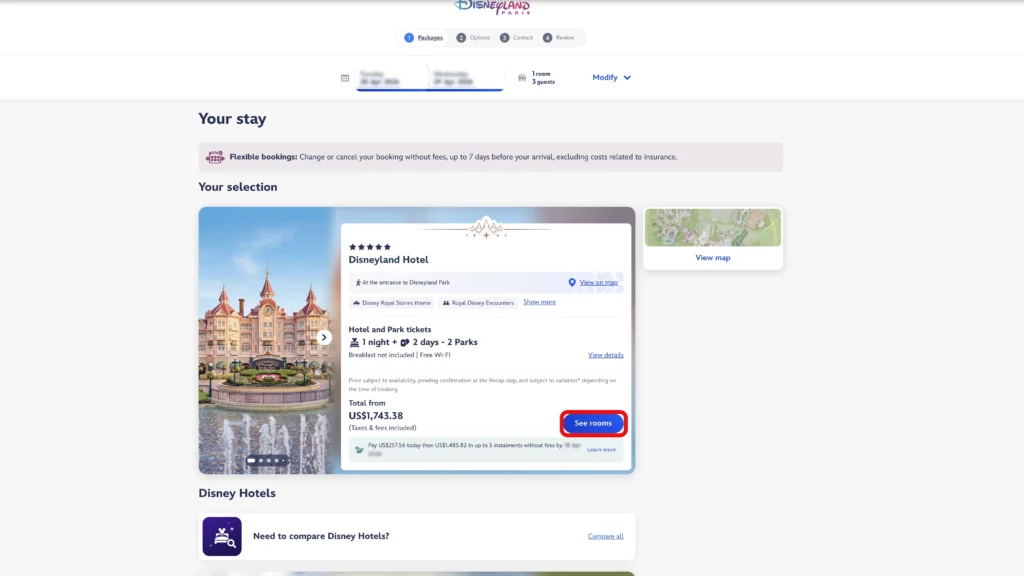Advance hotel photo with next arrow
This screenshot has height=576, width=1024.
pyautogui.click(x=324, y=338)
